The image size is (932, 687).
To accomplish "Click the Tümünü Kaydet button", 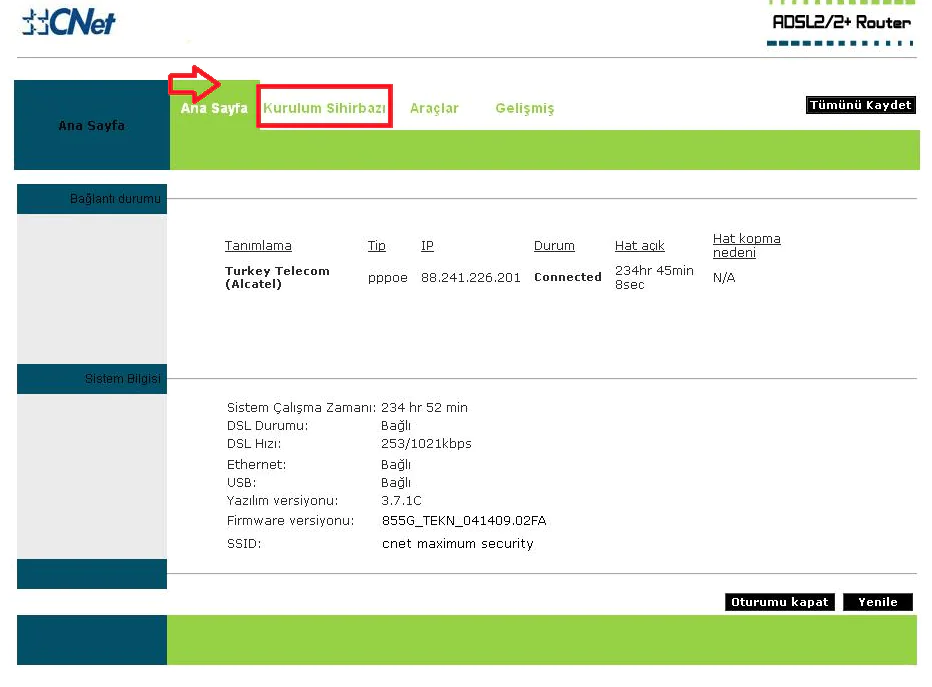I will coord(860,105).
